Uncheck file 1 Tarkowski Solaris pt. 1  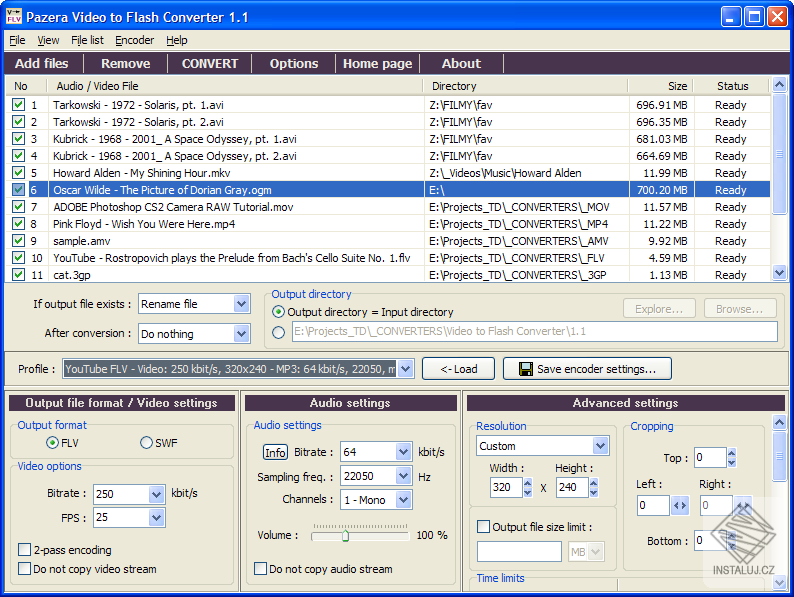point(19,105)
